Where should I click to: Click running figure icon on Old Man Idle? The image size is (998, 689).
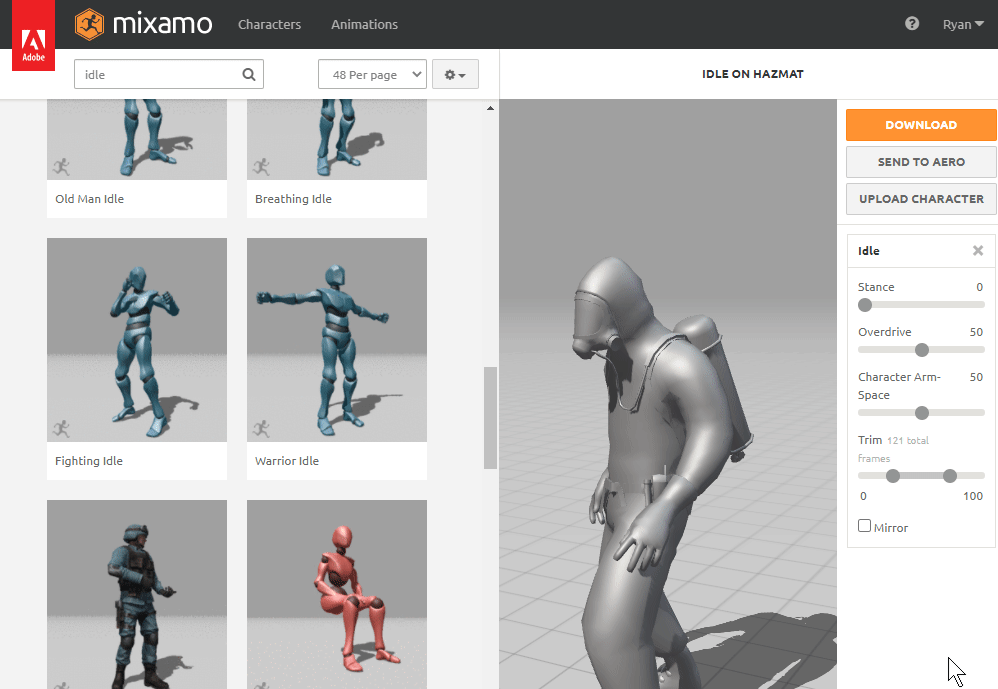(62, 166)
